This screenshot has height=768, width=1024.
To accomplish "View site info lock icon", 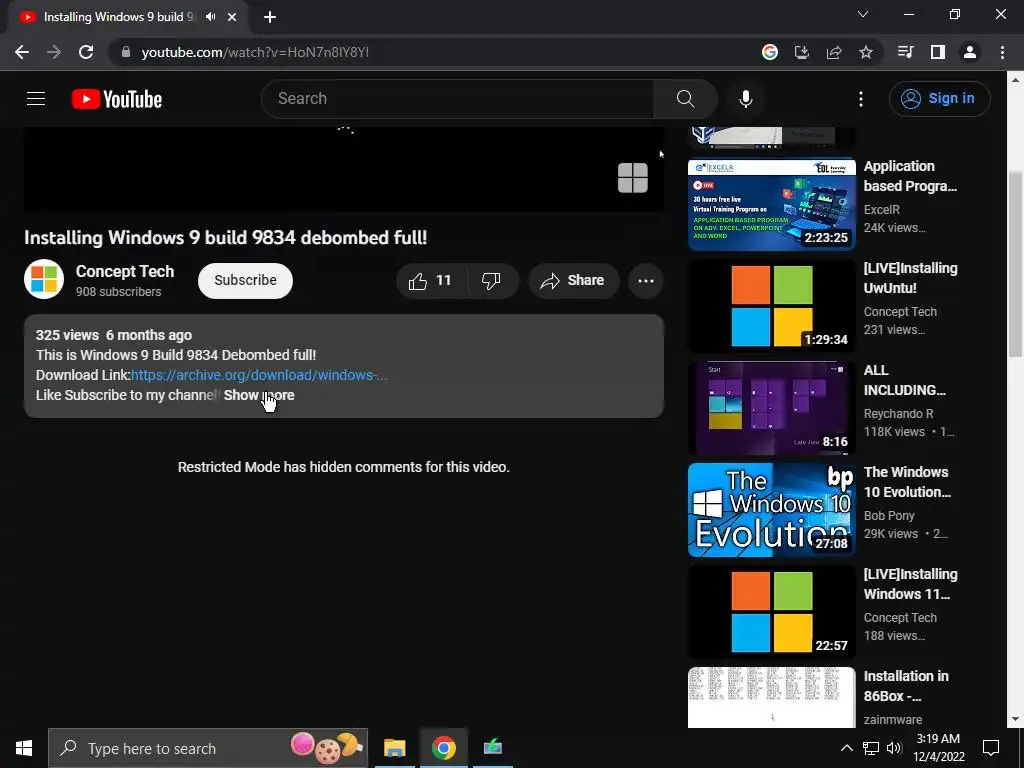I will 126,52.
